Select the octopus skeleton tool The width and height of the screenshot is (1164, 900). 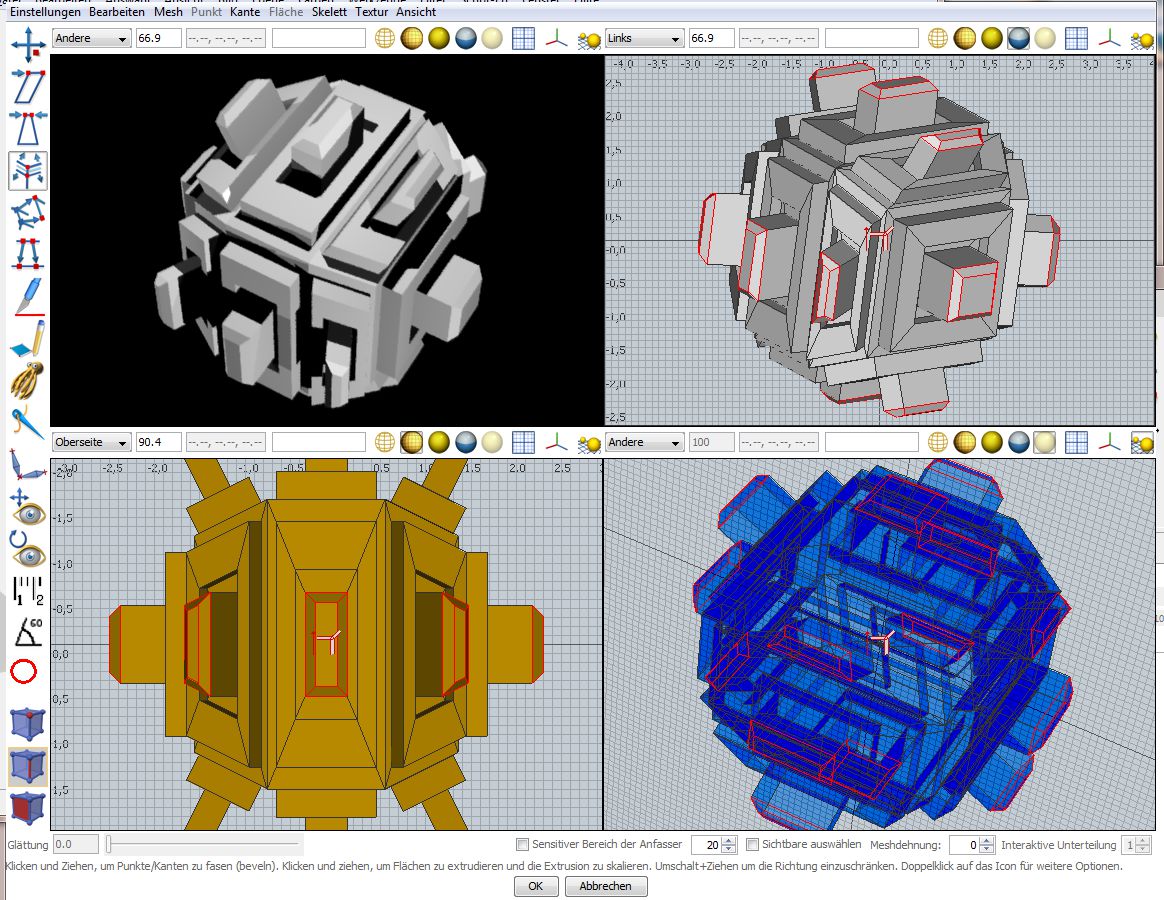tap(28, 380)
